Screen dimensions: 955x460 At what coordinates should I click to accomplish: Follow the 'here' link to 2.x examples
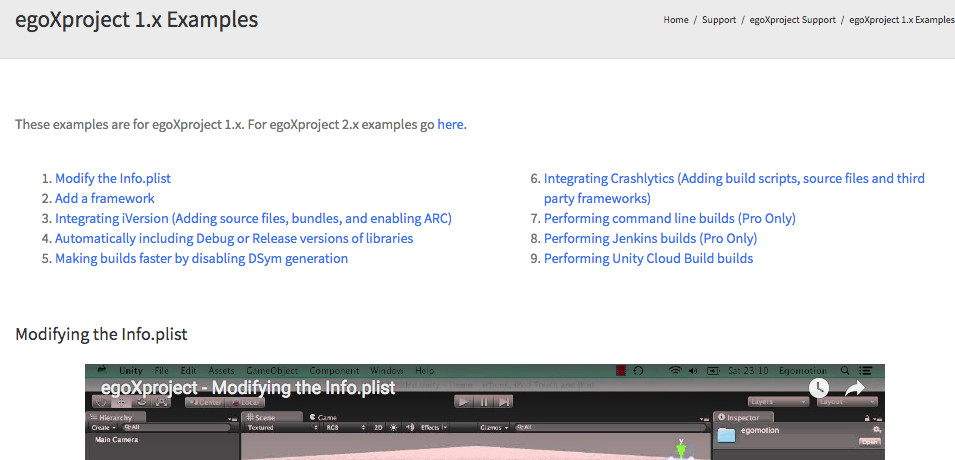[450, 125]
